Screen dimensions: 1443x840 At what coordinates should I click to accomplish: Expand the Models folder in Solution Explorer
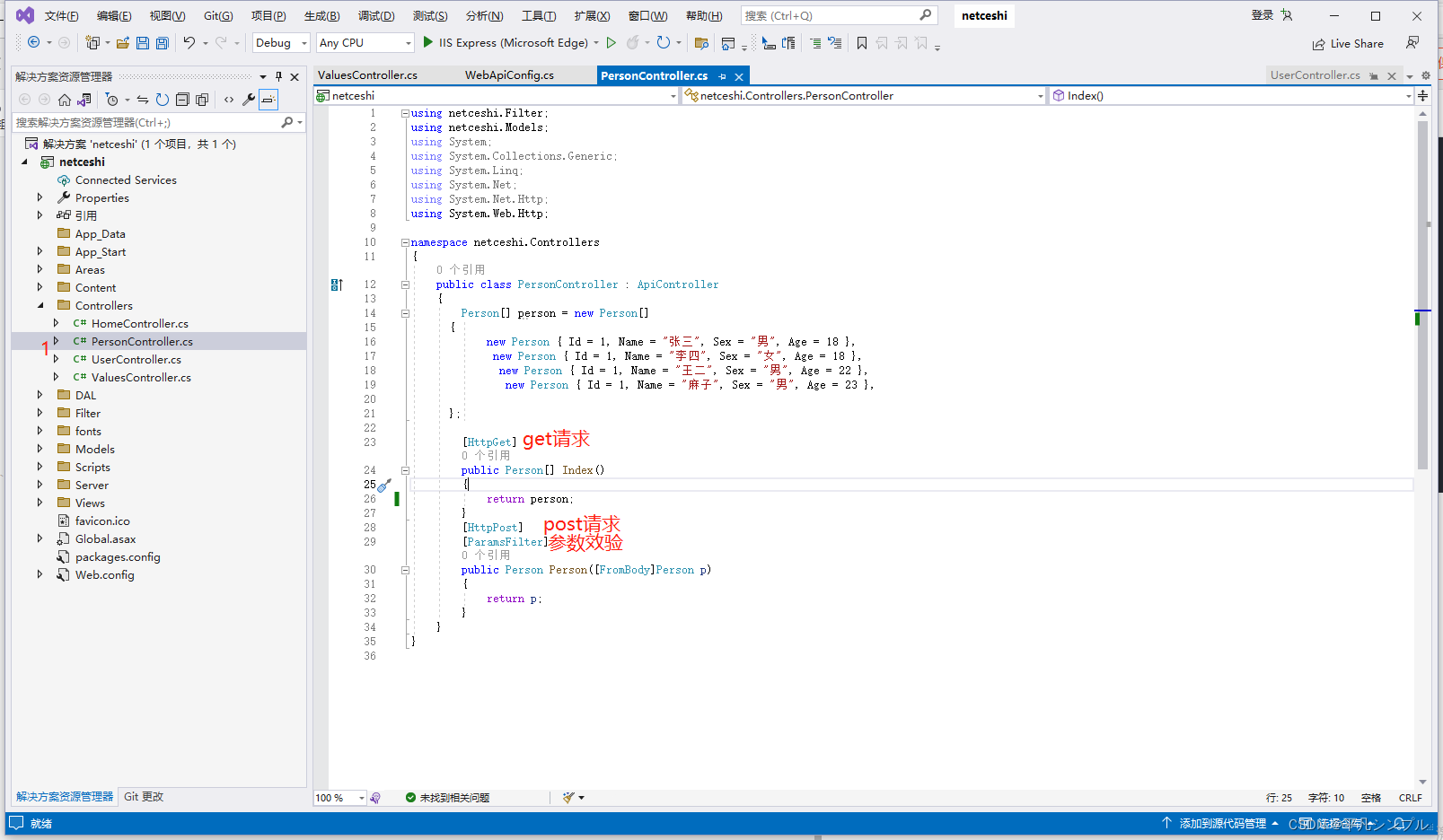[x=40, y=449]
